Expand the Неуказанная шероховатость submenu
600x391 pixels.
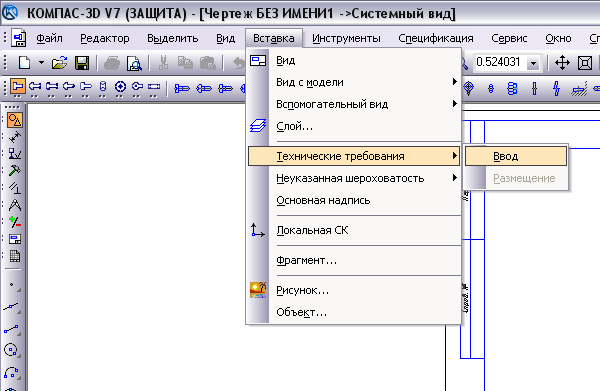pos(354,178)
